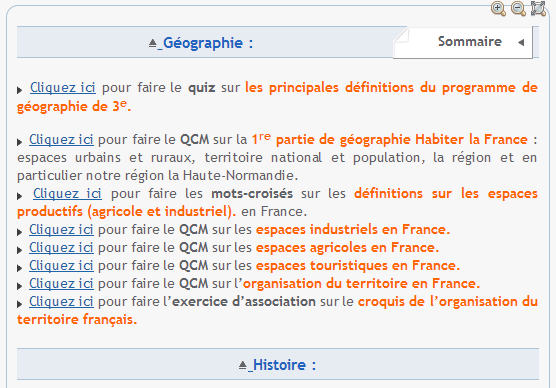Open the QCM link for espaces agricoles
The height and width of the screenshot is (388, 556).
point(61,248)
